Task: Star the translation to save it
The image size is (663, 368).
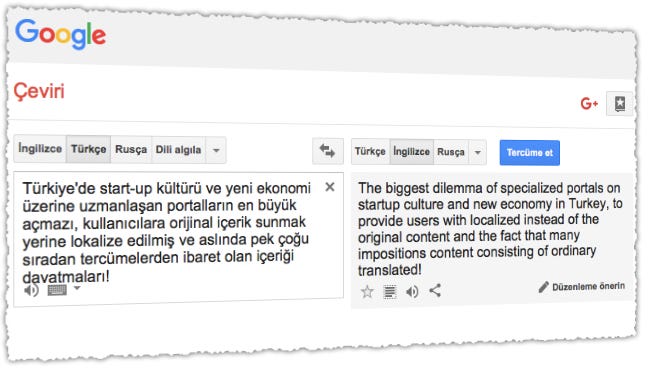Action: tap(367, 291)
